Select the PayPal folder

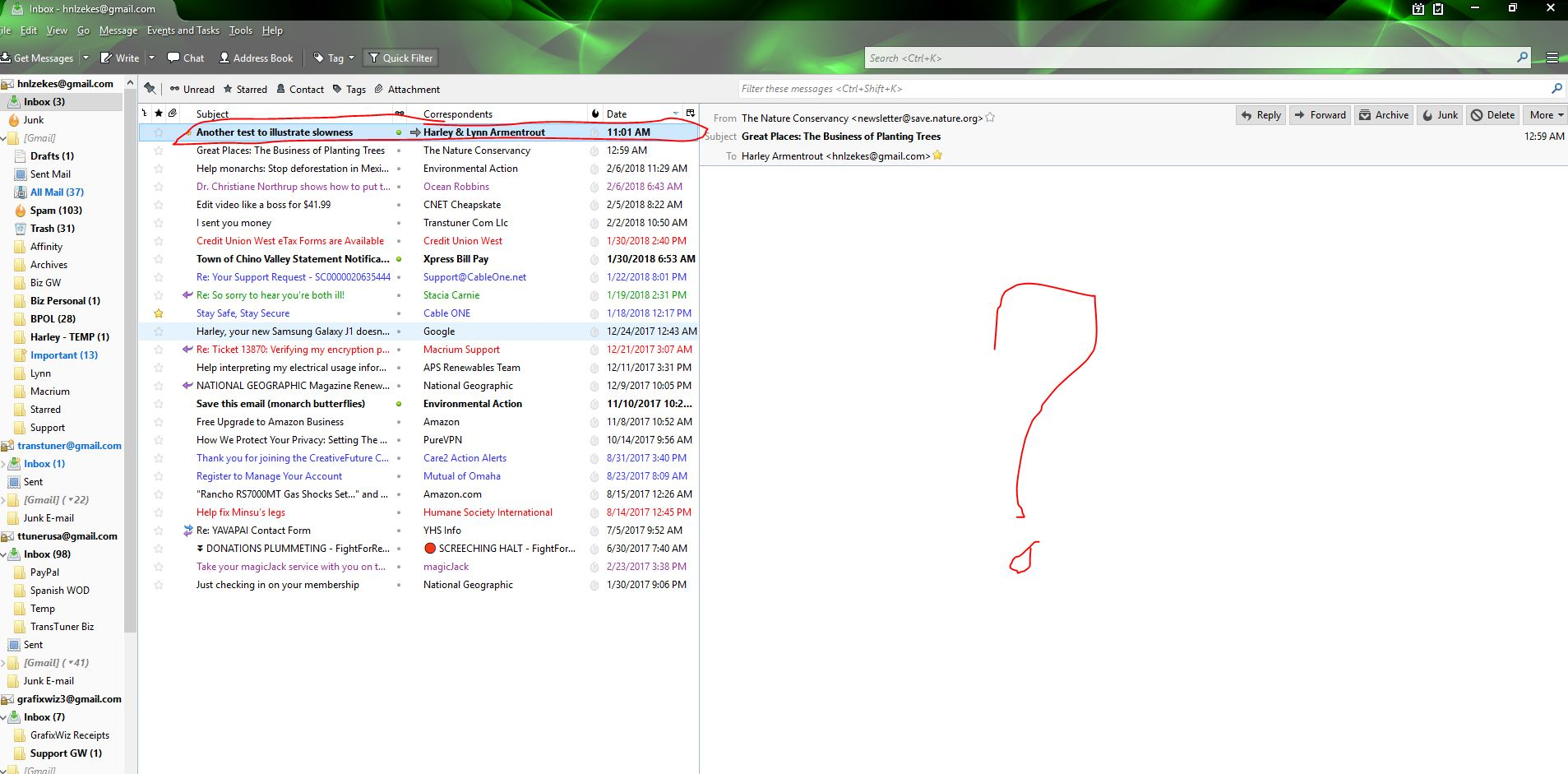(44, 572)
